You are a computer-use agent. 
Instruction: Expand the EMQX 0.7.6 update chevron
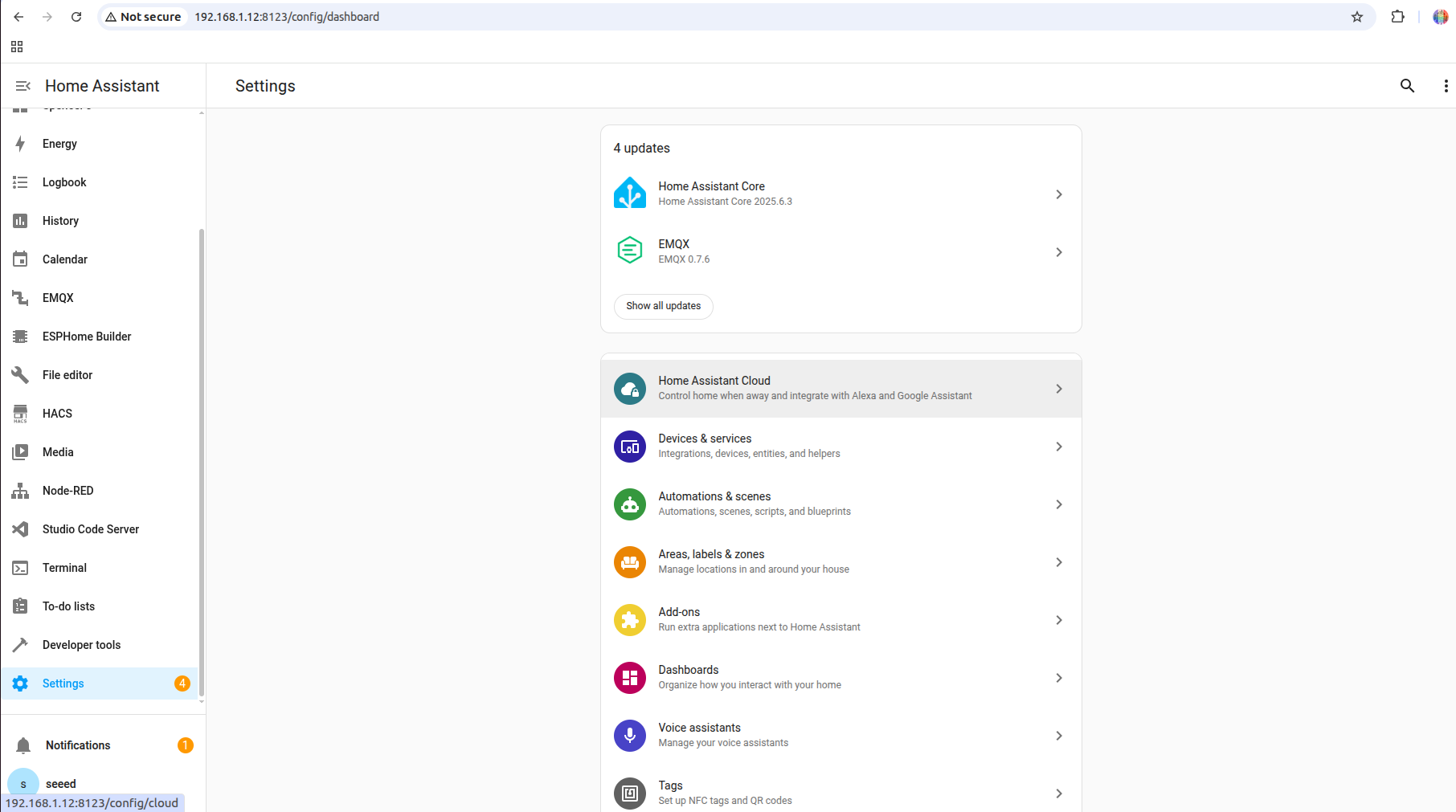tap(1059, 252)
